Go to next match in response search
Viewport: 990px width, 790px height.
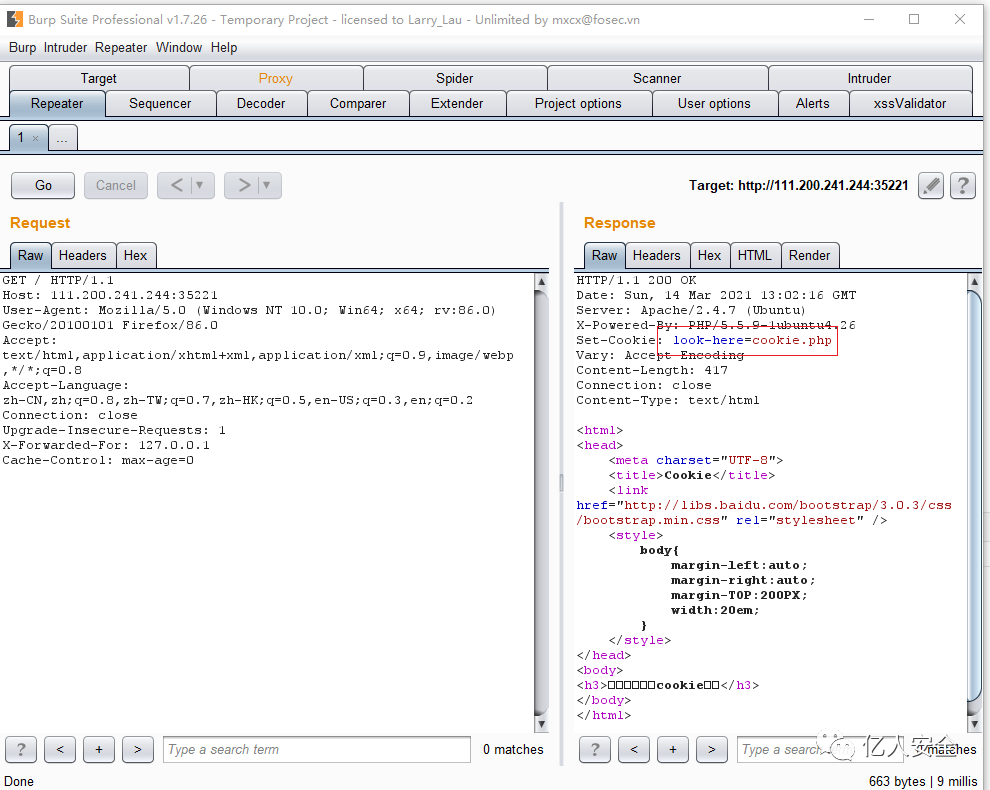711,749
